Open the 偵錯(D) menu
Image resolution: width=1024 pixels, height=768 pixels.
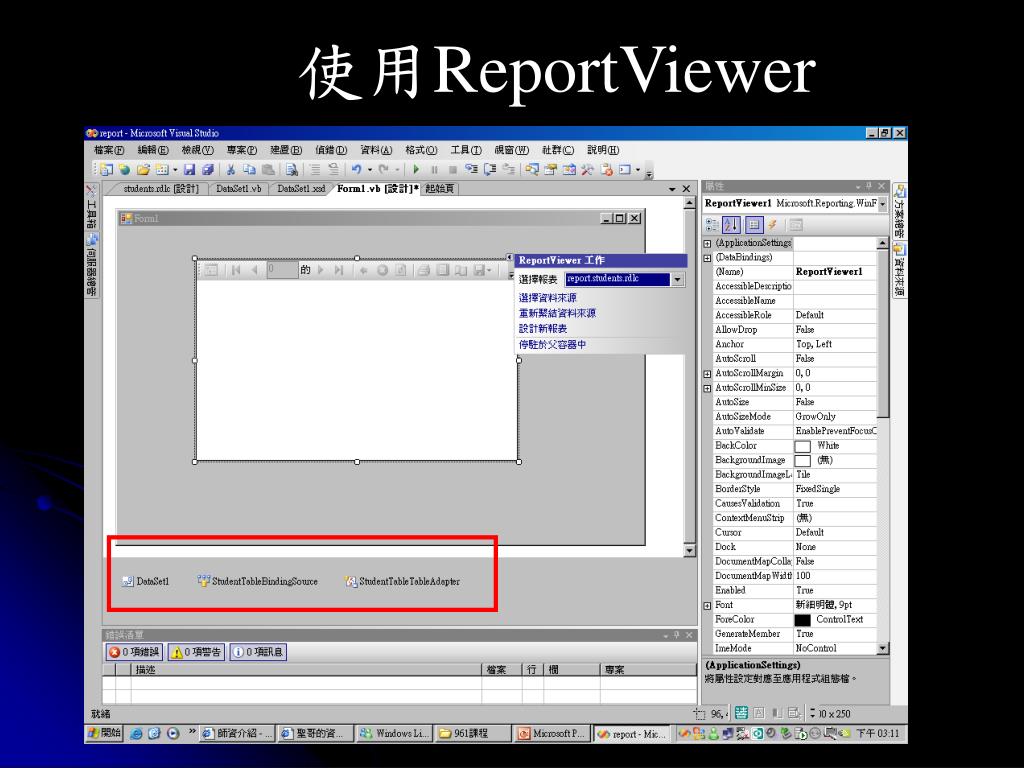click(331, 150)
